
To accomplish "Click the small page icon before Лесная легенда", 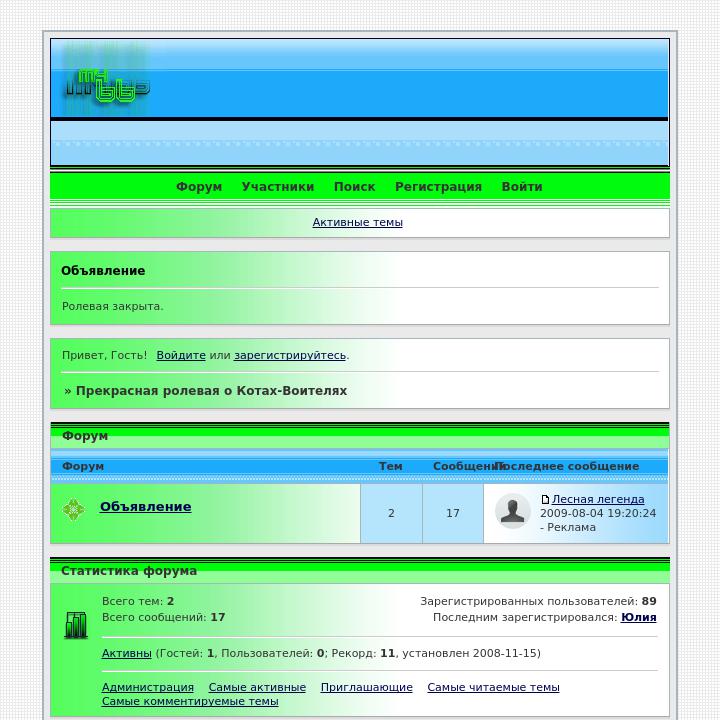I will (x=545, y=500).
